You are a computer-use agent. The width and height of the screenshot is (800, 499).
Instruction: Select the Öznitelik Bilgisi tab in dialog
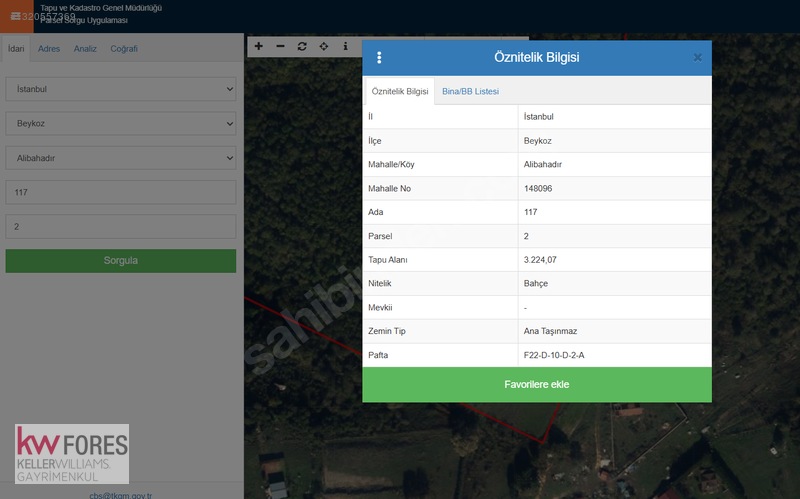pos(400,91)
